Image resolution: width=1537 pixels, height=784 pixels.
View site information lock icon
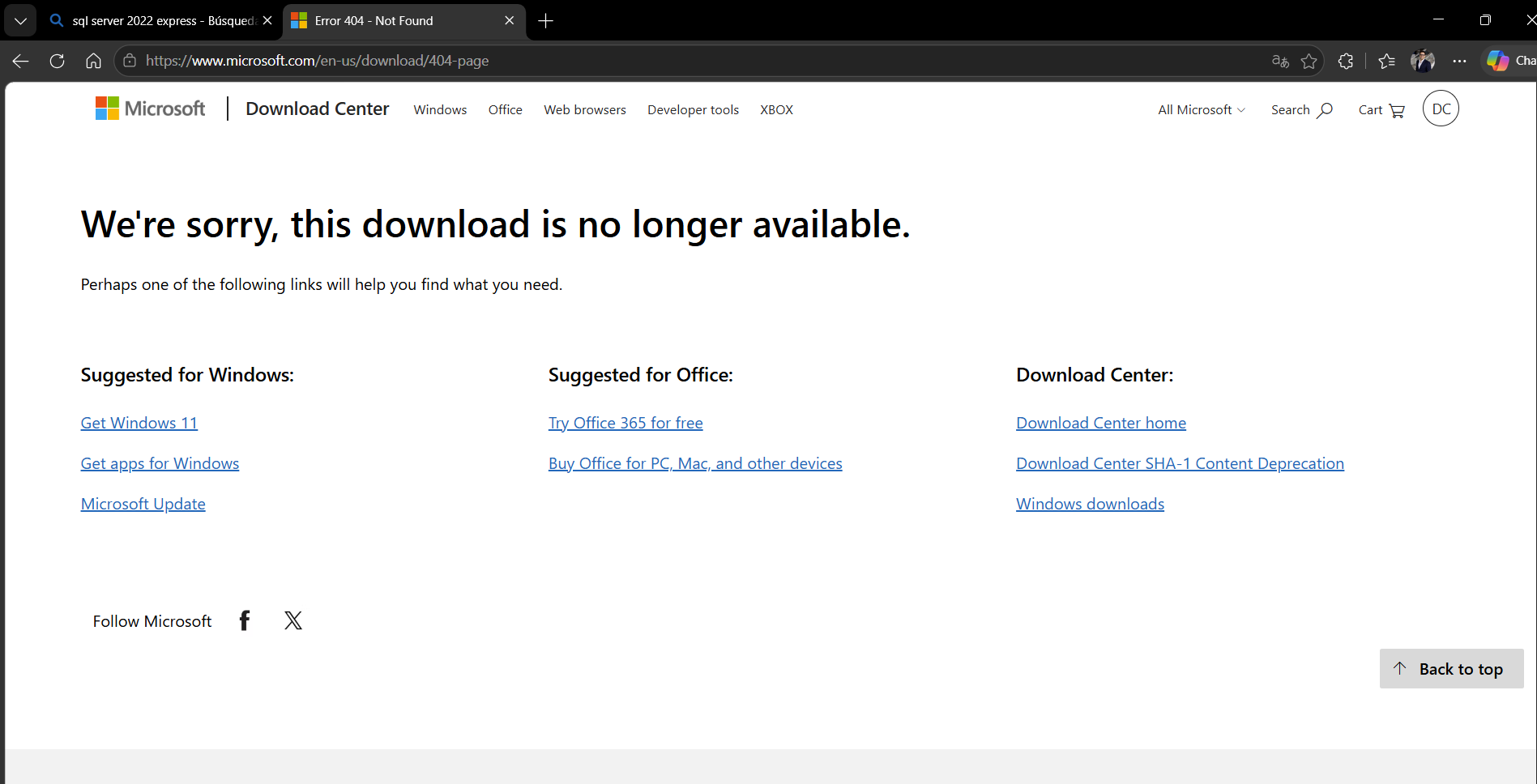pos(129,61)
